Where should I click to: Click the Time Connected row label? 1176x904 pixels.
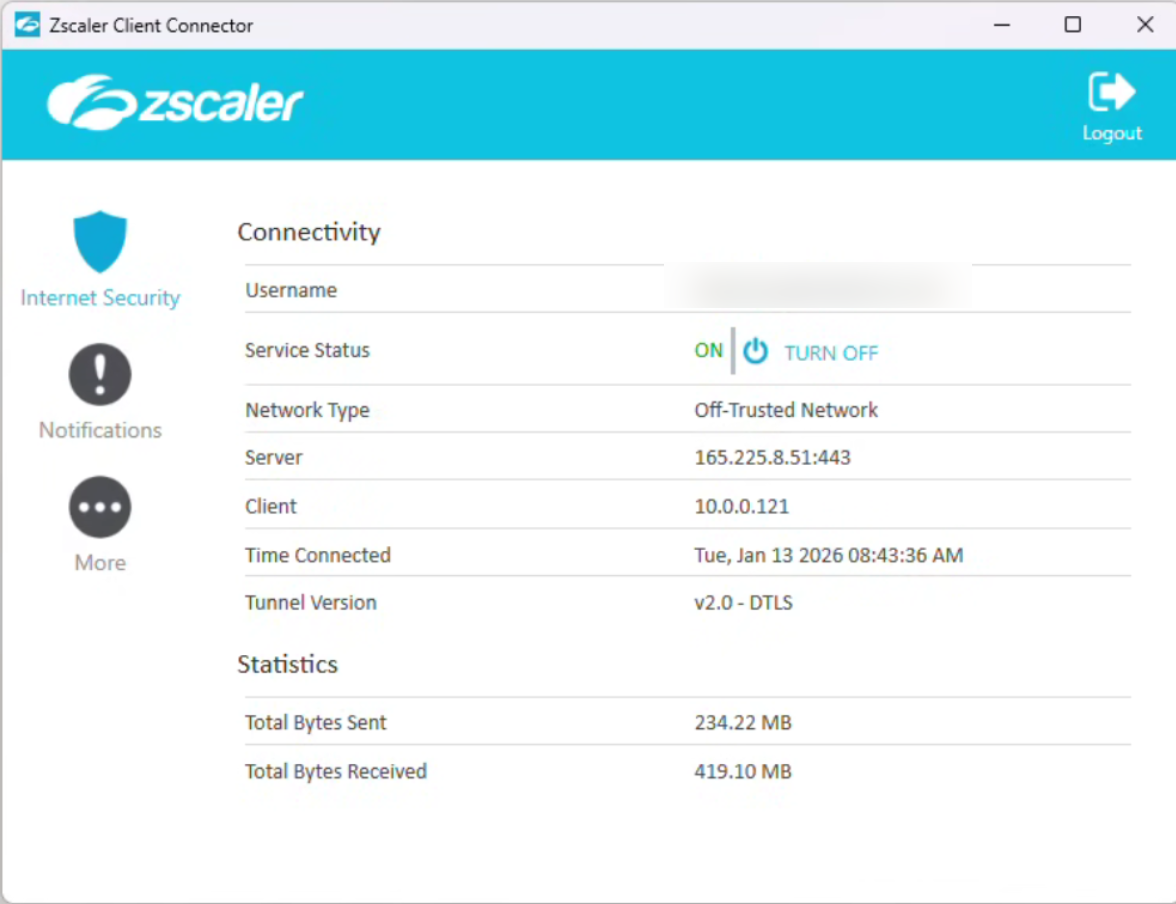point(318,555)
